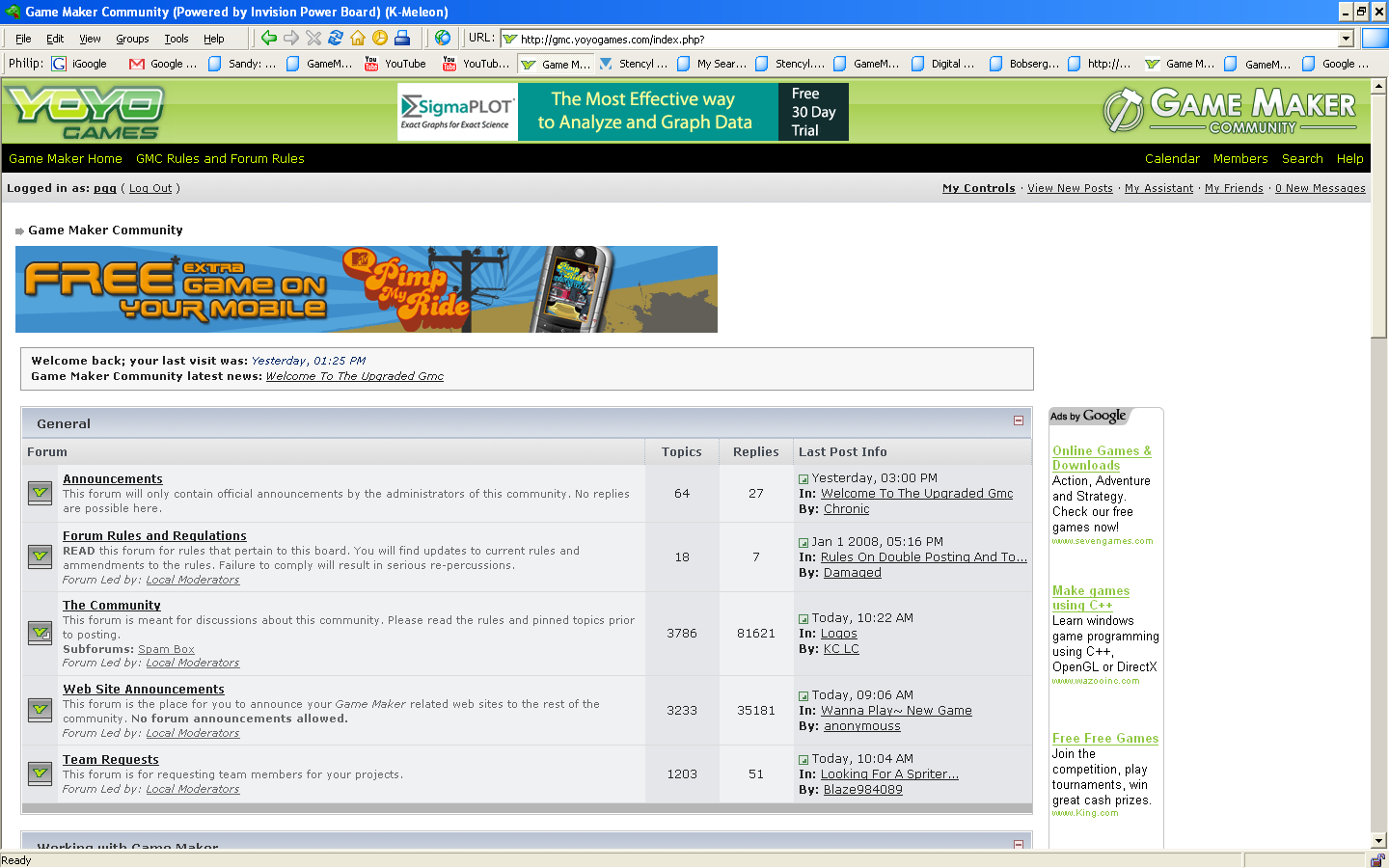
Task: Go to the home page via the house icon
Action: [x=358, y=38]
